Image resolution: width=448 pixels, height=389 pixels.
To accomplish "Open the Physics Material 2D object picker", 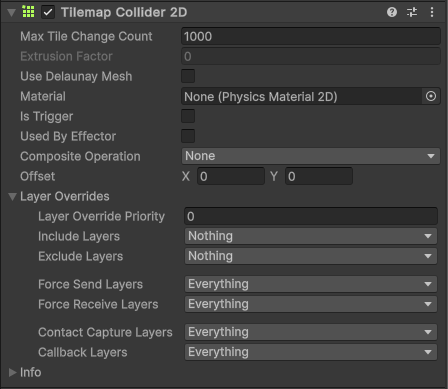I will coord(431,96).
